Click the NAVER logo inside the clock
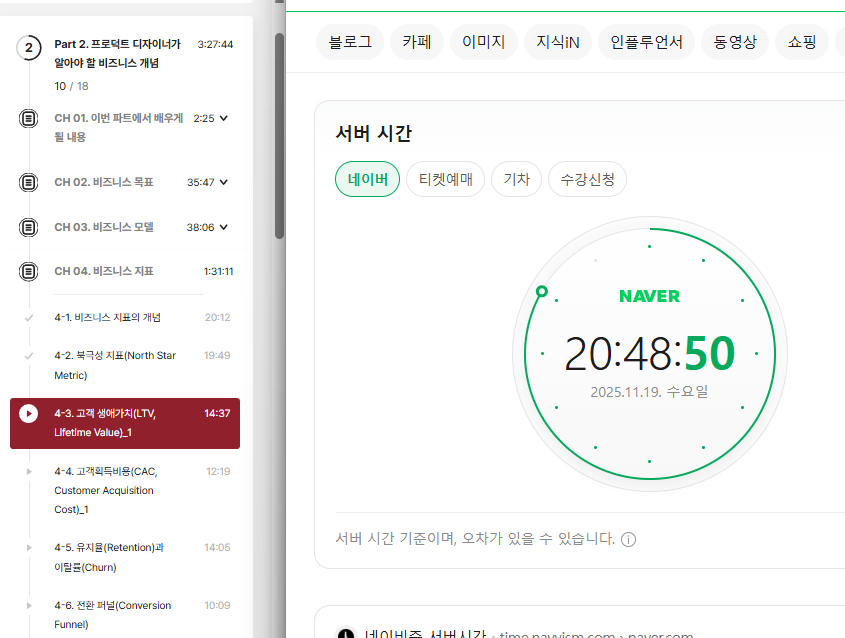 [x=649, y=296]
